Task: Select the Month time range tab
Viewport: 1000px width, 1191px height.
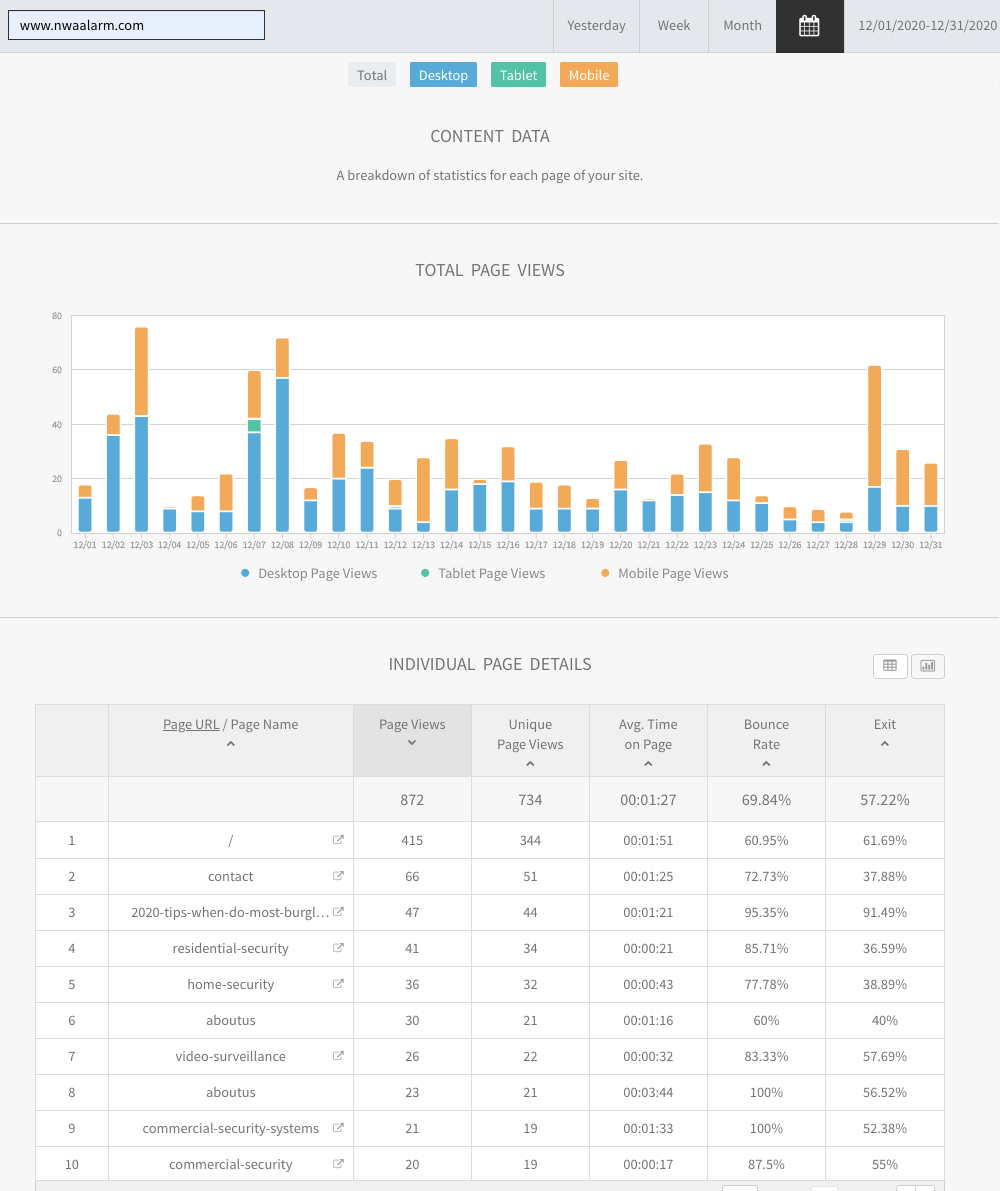Action: [743, 26]
